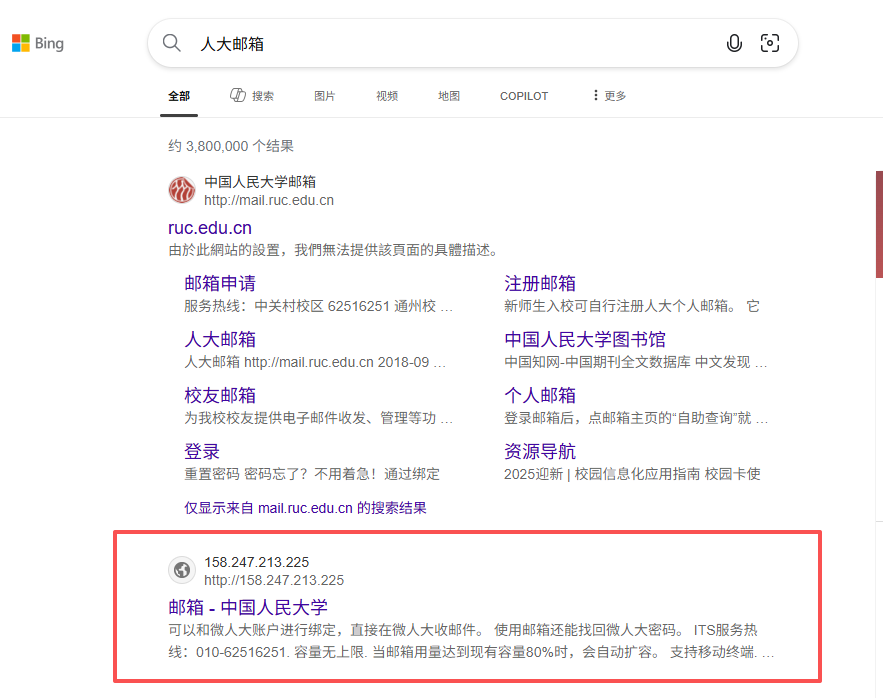The image size is (883, 698).
Task: Click the 注册邮箱 link
Action: (x=539, y=283)
